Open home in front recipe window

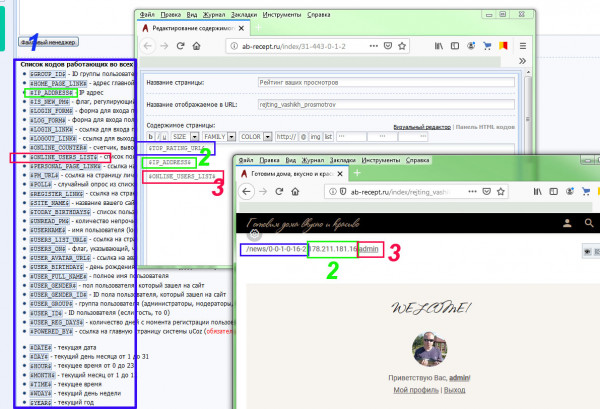(x=295, y=191)
